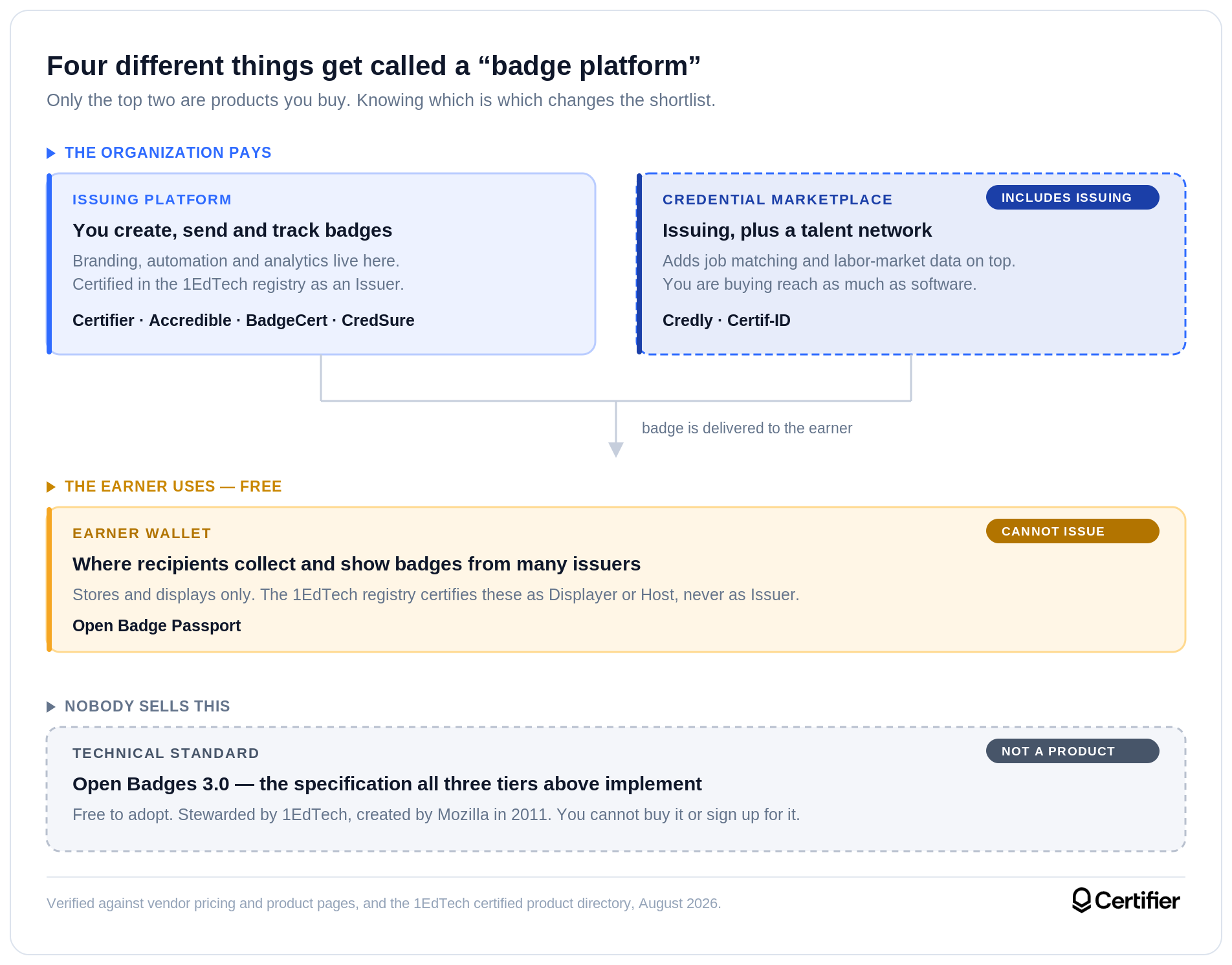
Task: Click the 'Stores and displays only' description line
Action: pyautogui.click(x=436, y=595)
